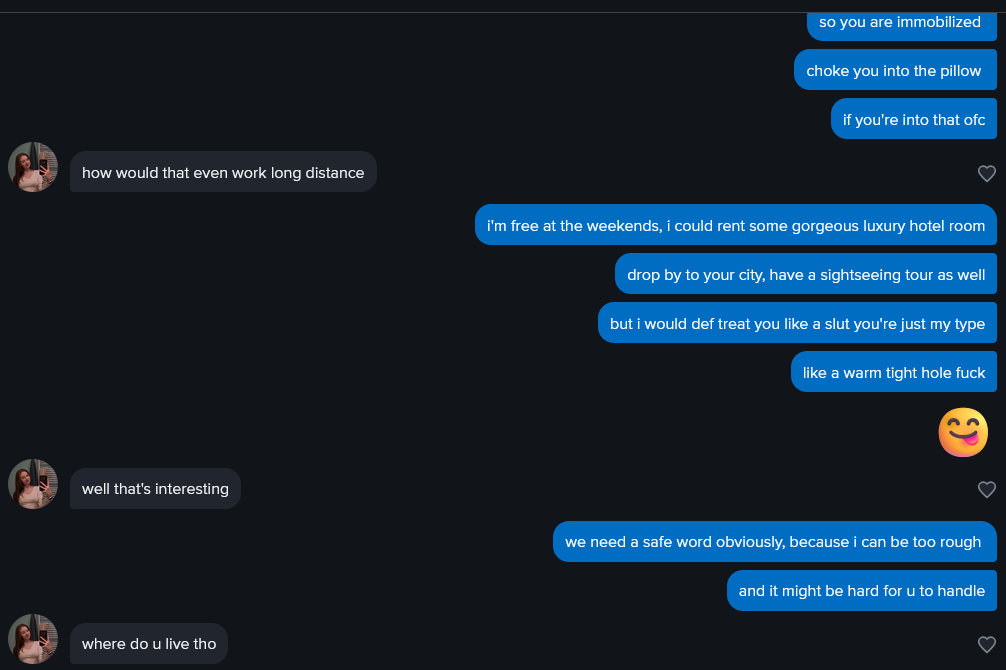
Task: Click the sent message starting "like a warm"
Action: 893,373
